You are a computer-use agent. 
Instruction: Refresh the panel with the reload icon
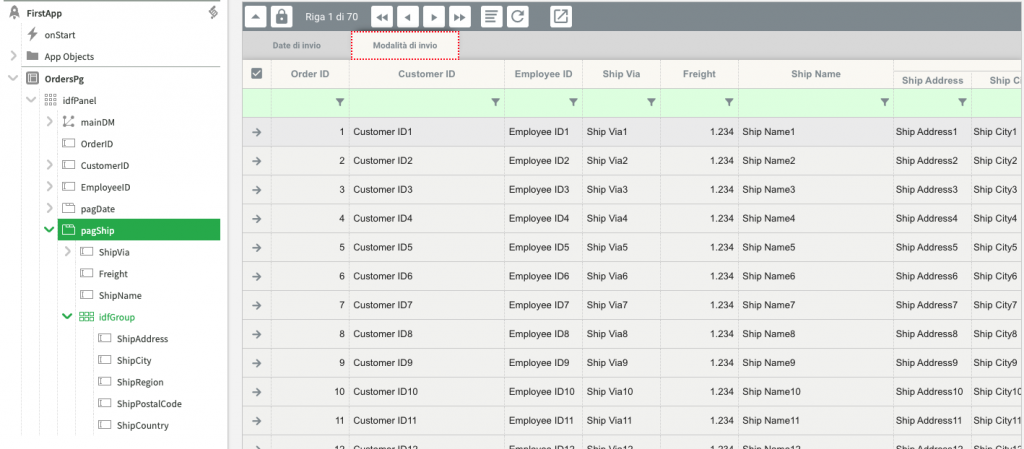pos(518,17)
